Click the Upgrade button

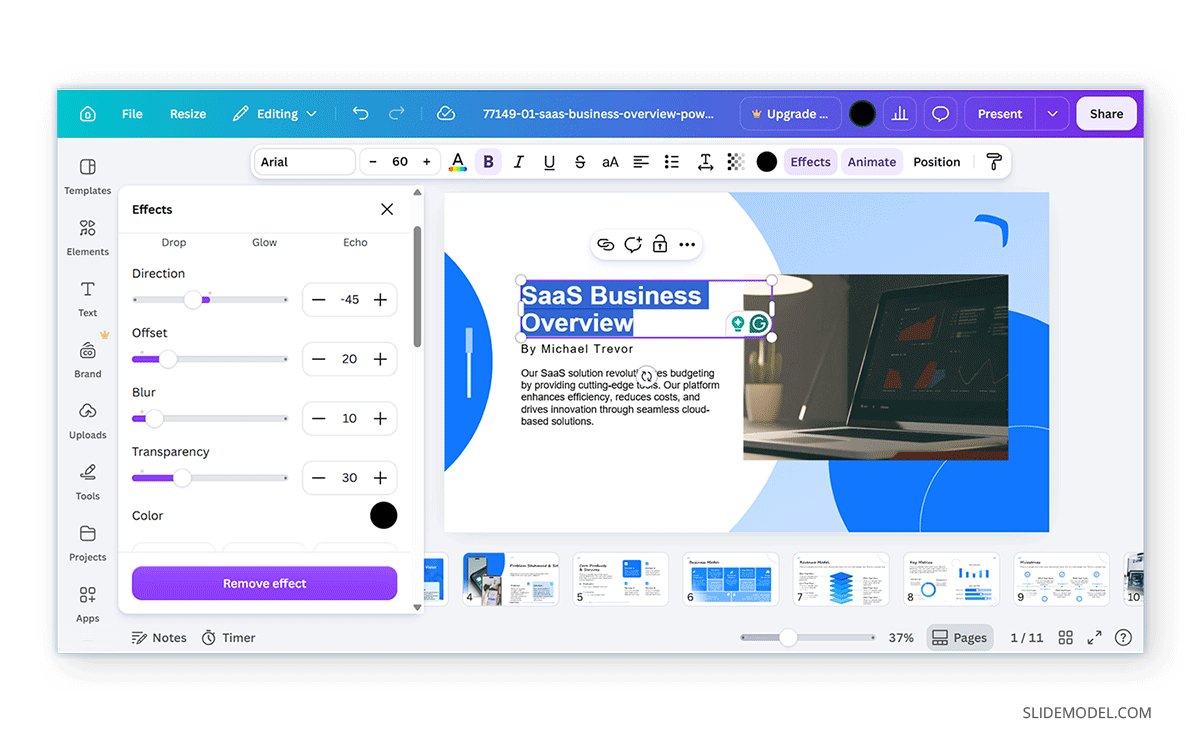point(790,114)
